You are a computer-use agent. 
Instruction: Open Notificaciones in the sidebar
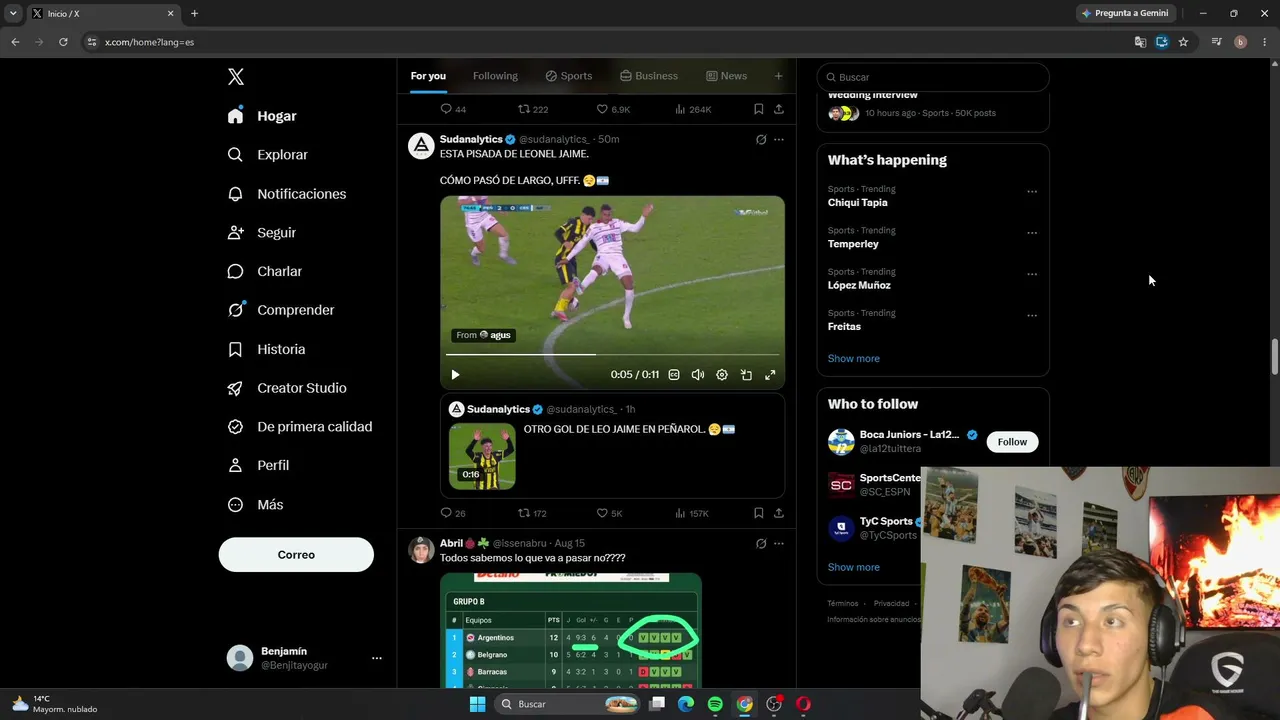coord(286,194)
